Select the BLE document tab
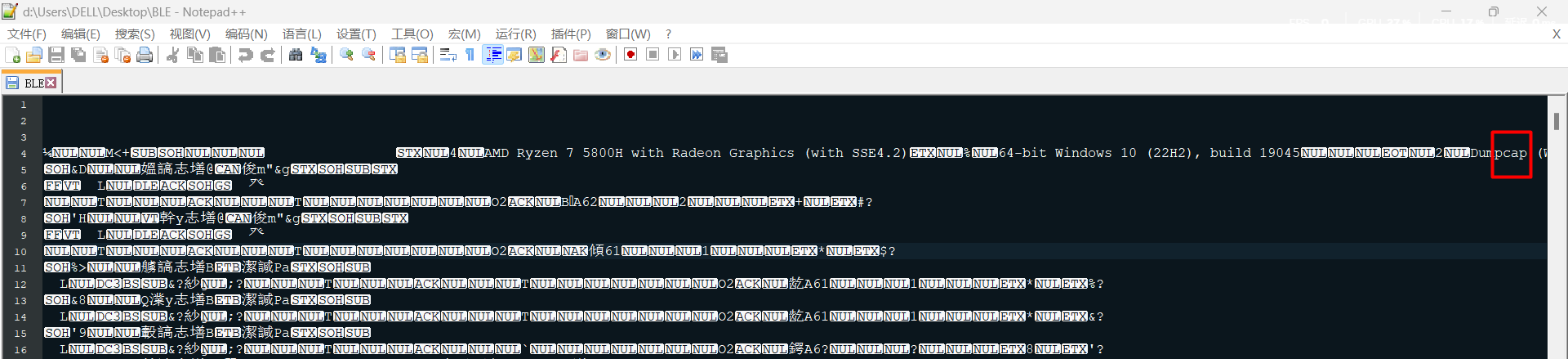 pos(33,83)
